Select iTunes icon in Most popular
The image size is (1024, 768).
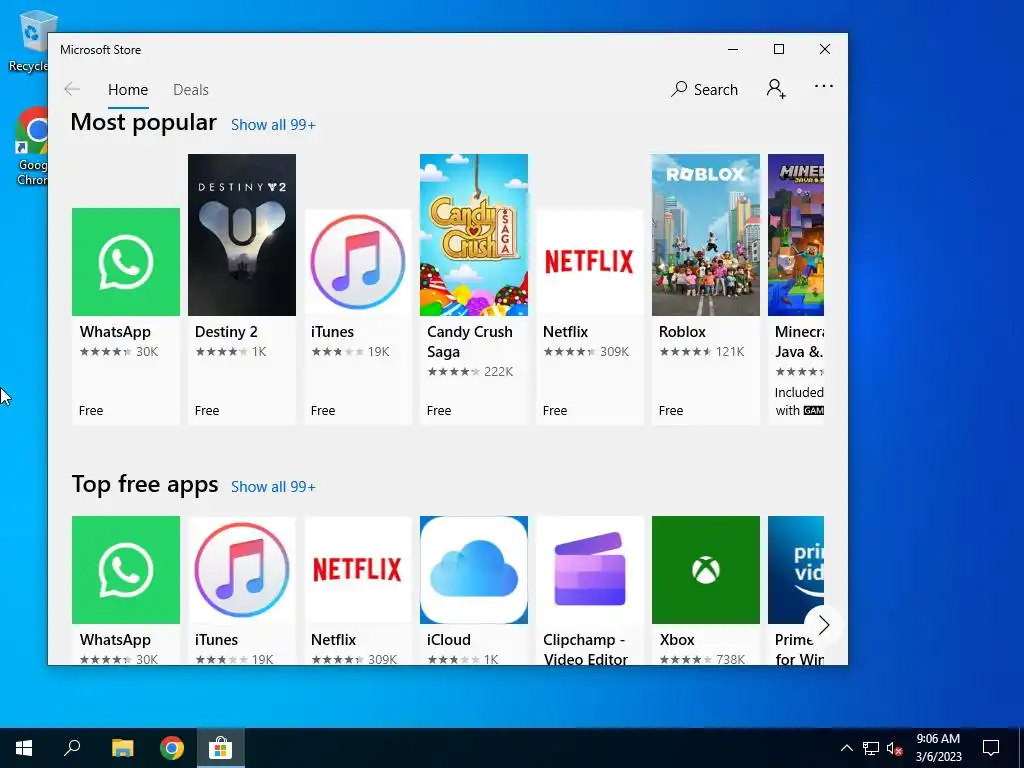(358, 261)
